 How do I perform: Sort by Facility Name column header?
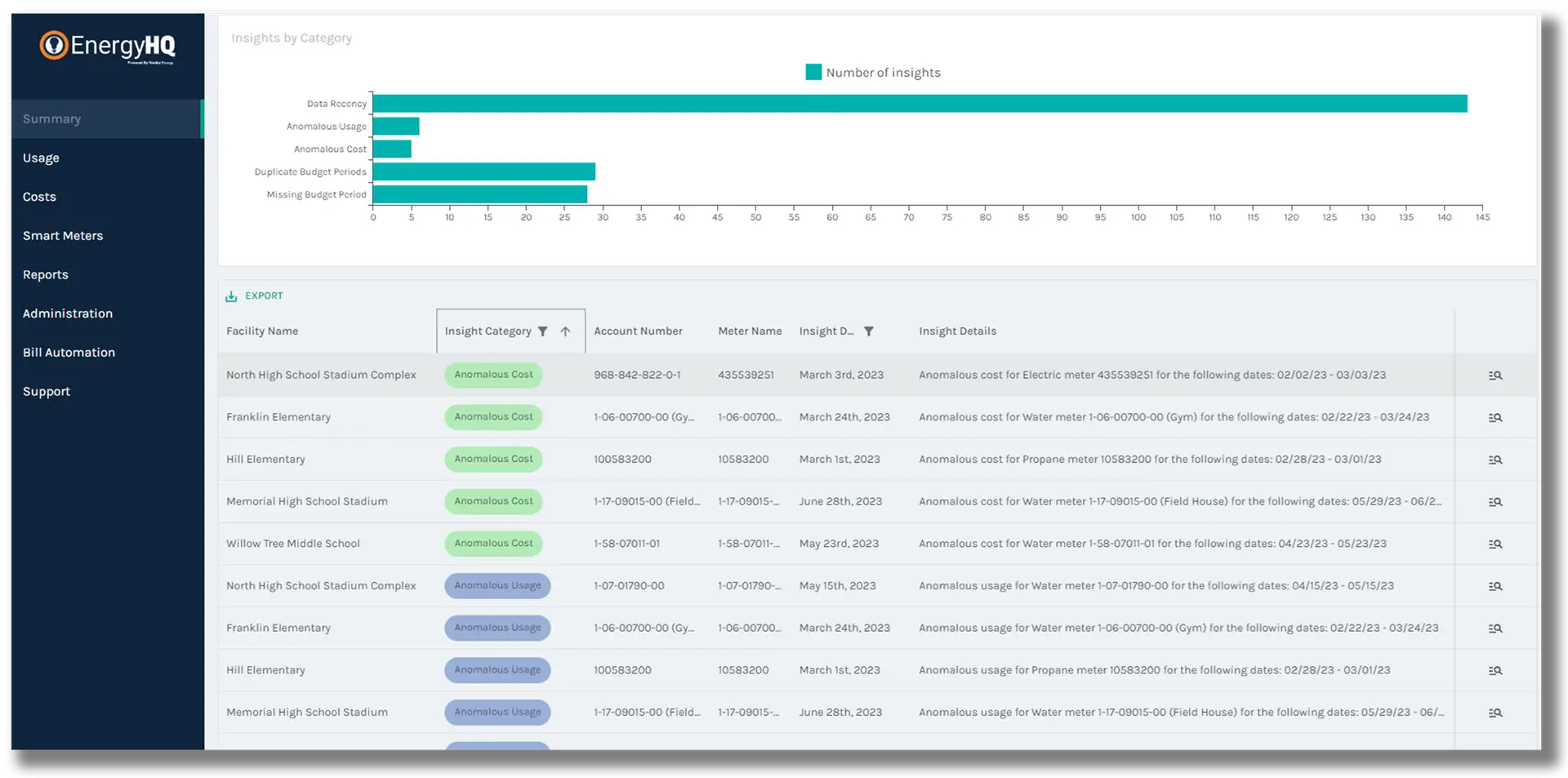(x=262, y=331)
